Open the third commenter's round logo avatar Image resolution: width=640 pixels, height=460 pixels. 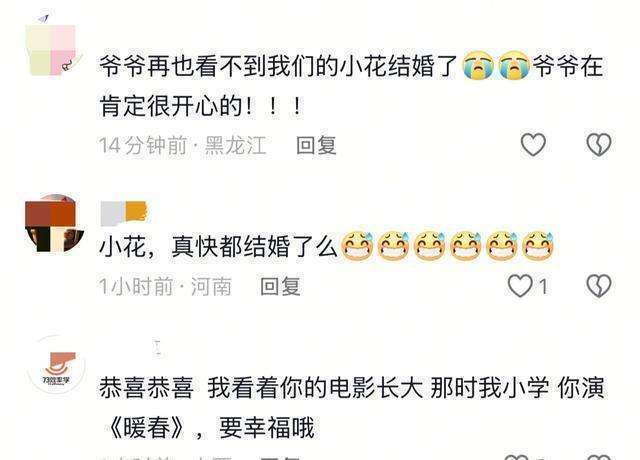click(56, 364)
